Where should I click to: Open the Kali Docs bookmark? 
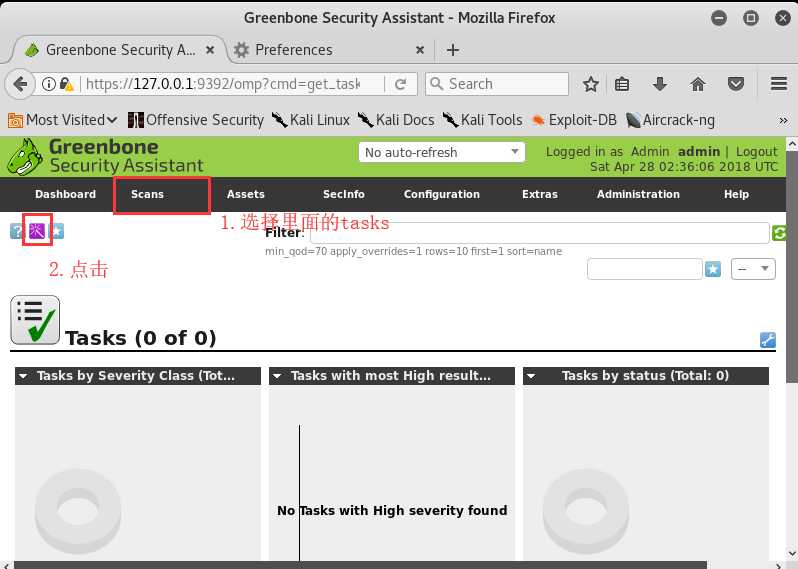[x=396, y=120]
